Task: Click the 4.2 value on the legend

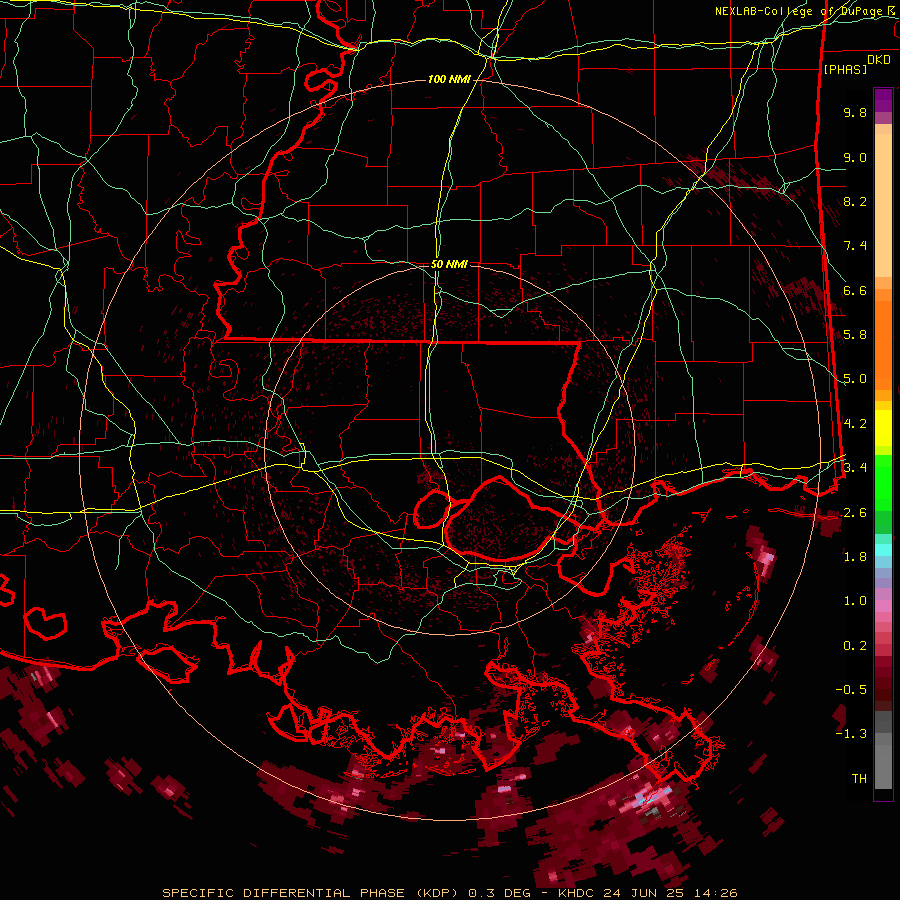Action: 855,424
